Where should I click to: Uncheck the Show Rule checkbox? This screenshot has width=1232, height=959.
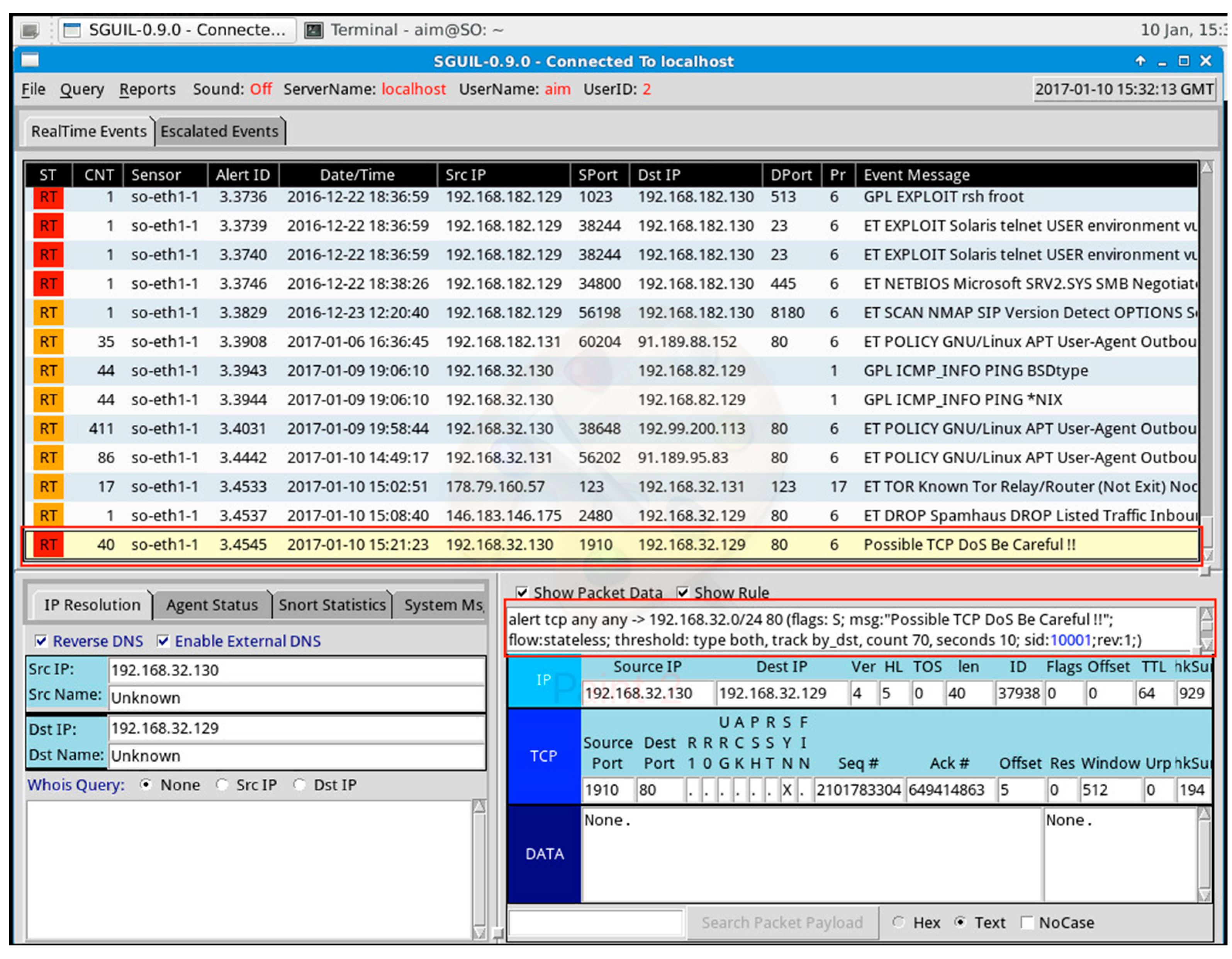click(x=683, y=593)
